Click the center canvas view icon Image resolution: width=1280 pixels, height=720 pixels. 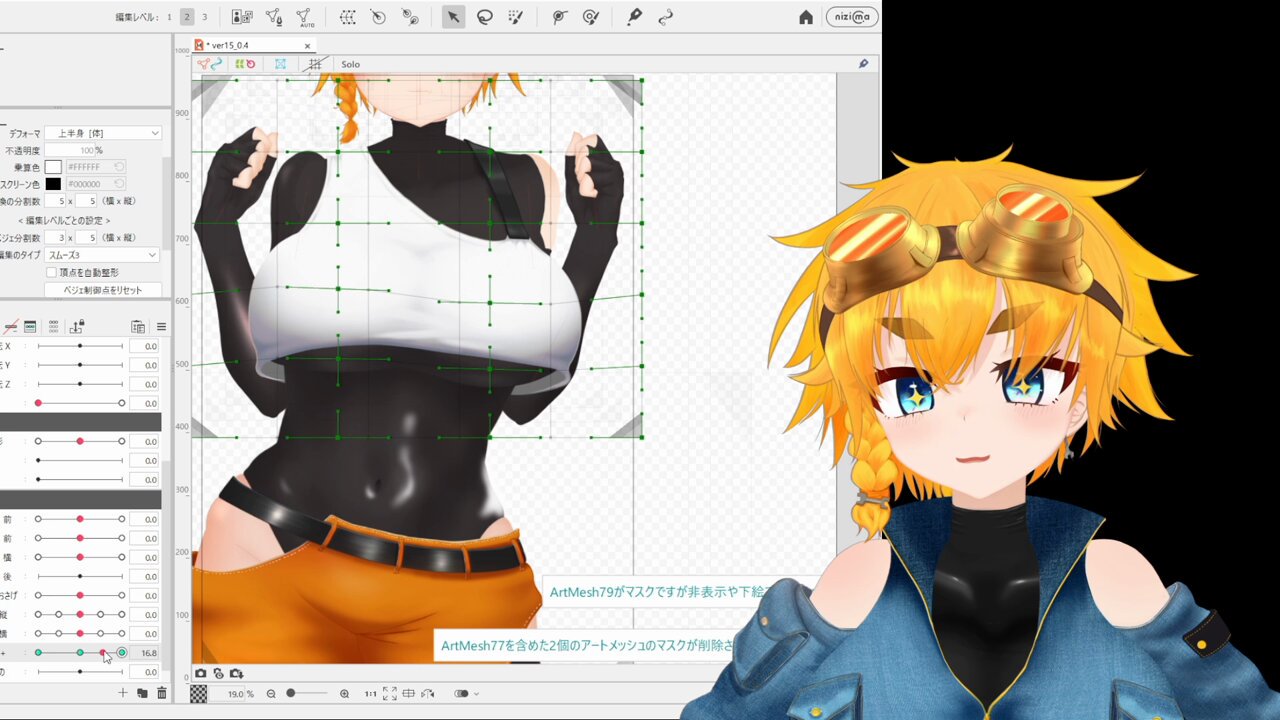tap(409, 694)
